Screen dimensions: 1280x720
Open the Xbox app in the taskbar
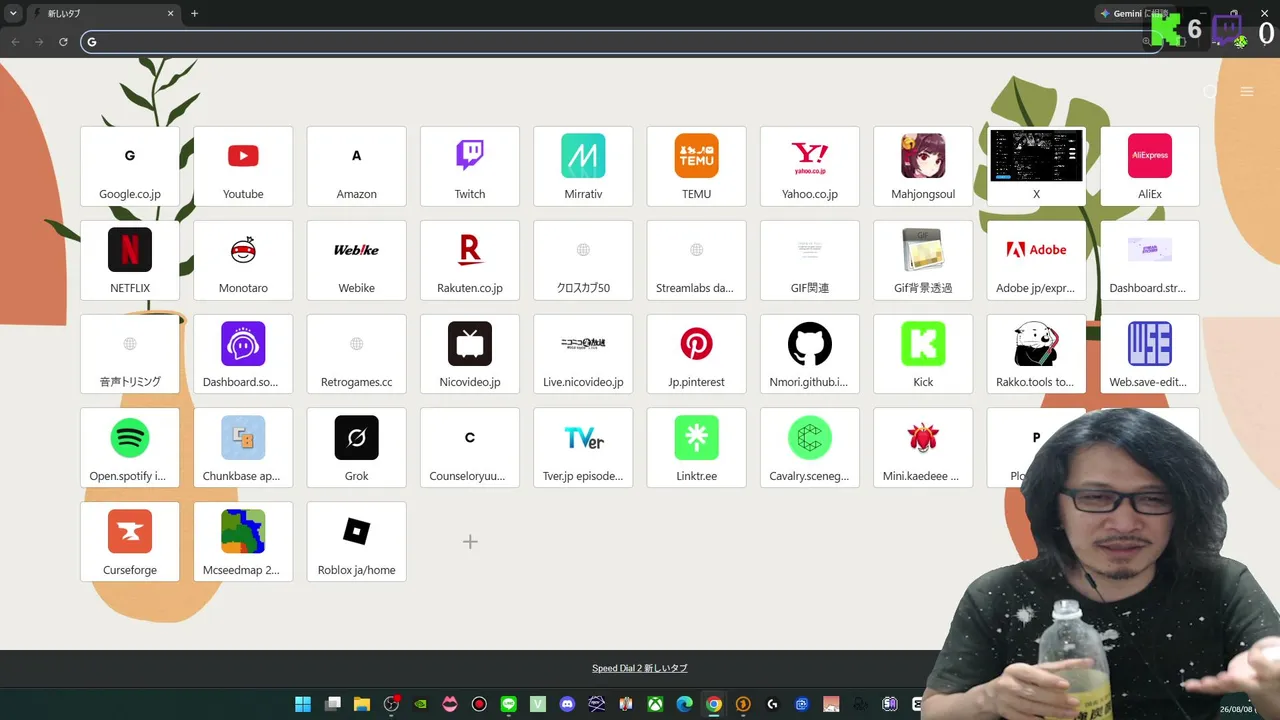655,704
